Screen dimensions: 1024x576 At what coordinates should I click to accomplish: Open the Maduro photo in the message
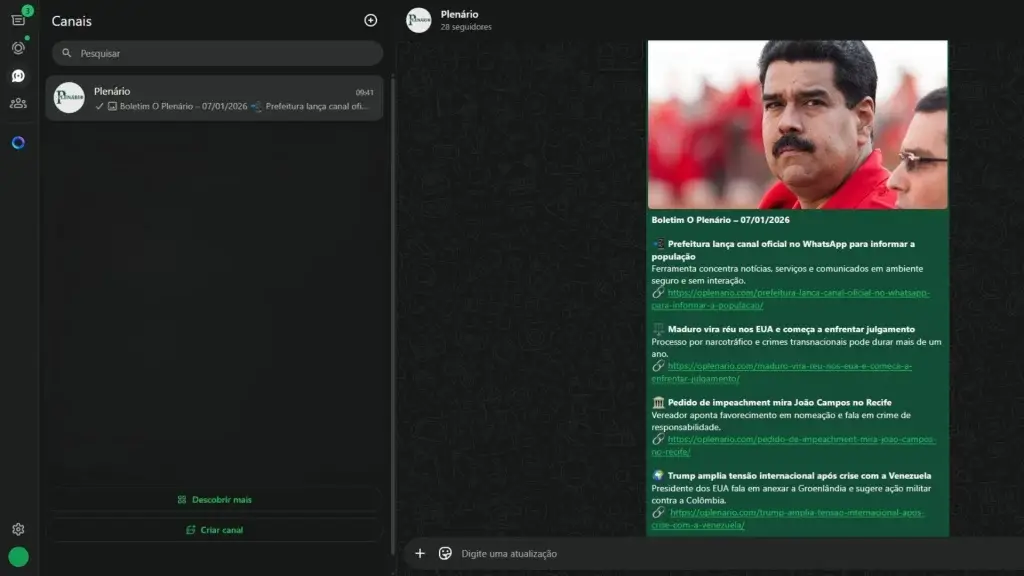797,124
